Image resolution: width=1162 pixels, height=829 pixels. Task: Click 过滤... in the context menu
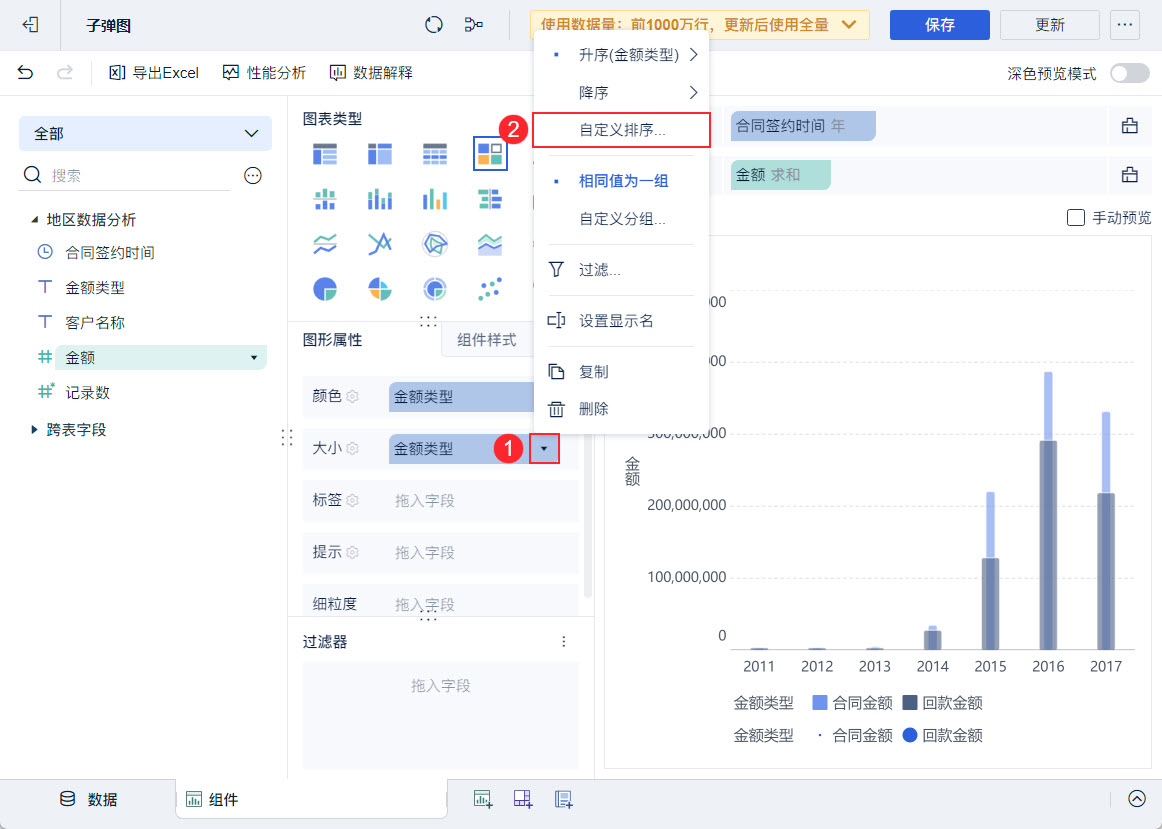[x=621, y=270]
